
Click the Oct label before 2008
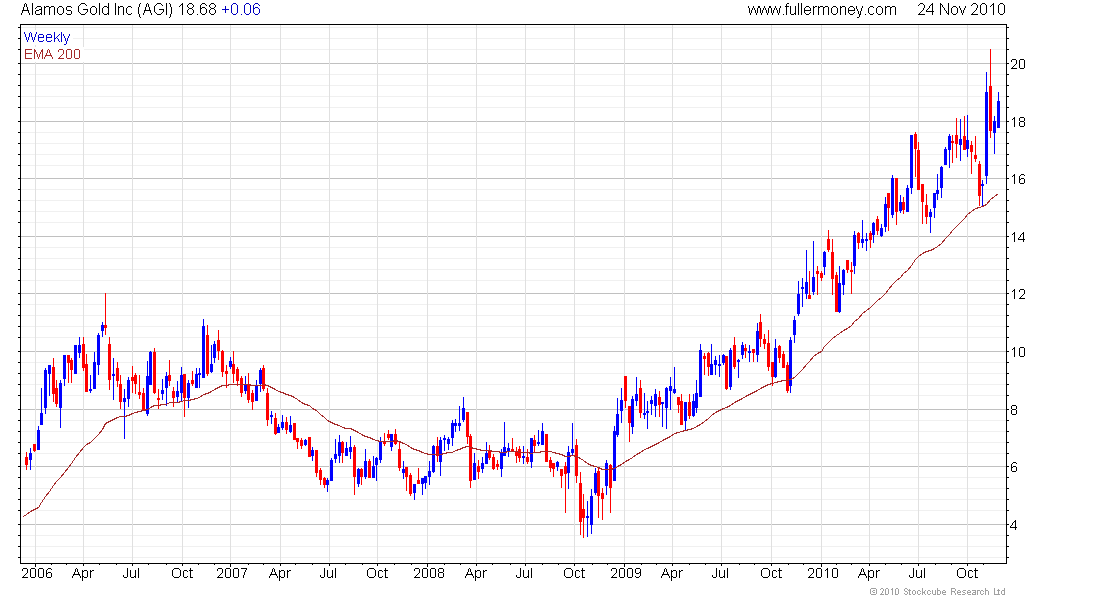(377, 573)
